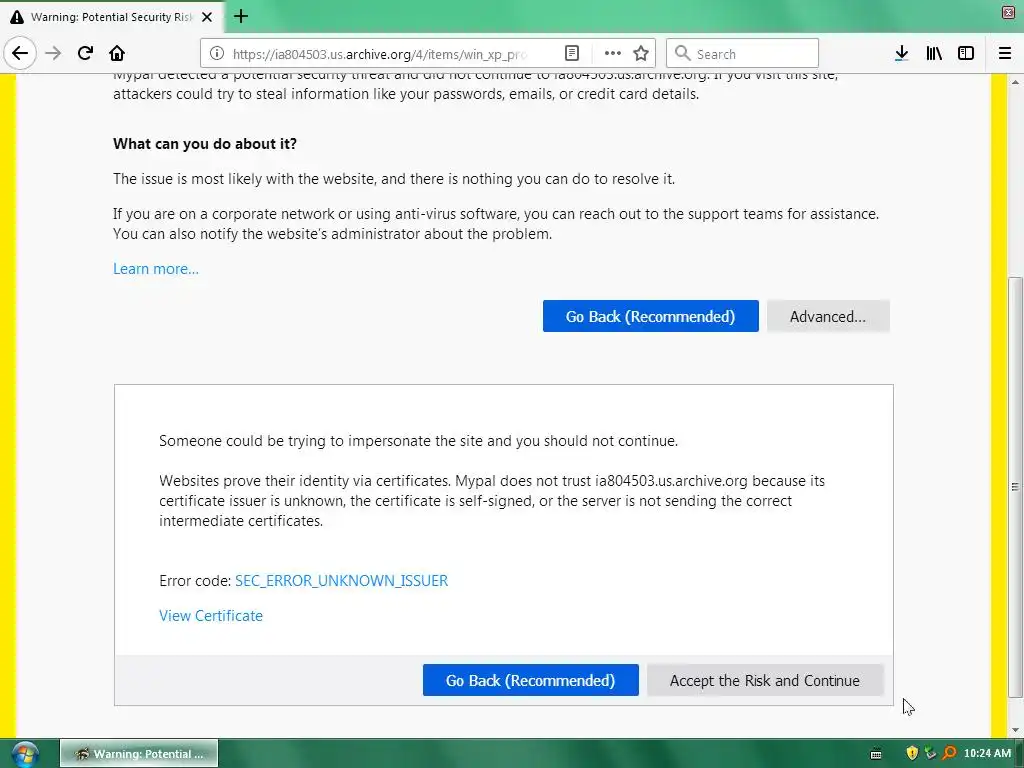Open the View Certificate link
This screenshot has width=1024, height=768.
point(211,616)
